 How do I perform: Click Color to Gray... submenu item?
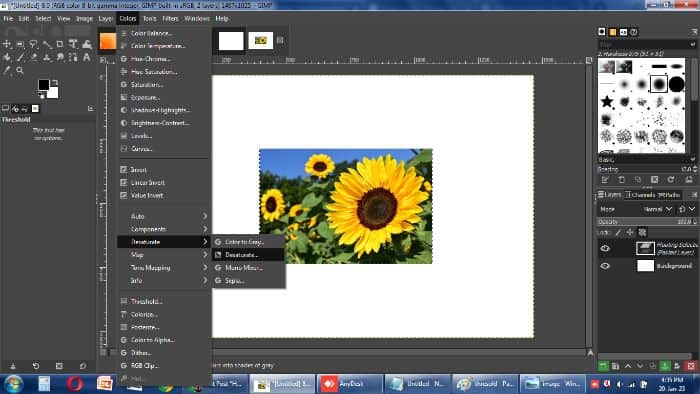(248, 242)
